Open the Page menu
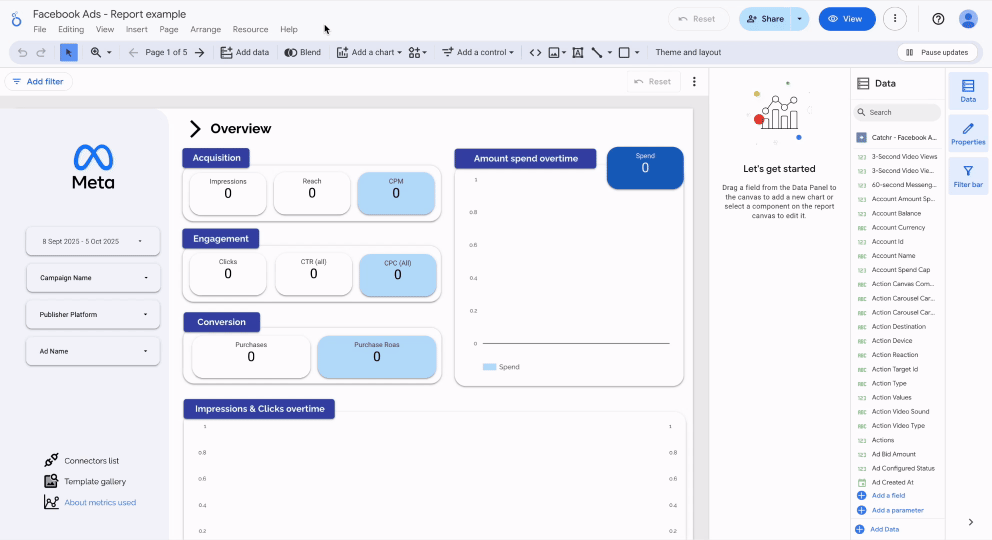Viewport: 992px width, 540px height. 169,30
